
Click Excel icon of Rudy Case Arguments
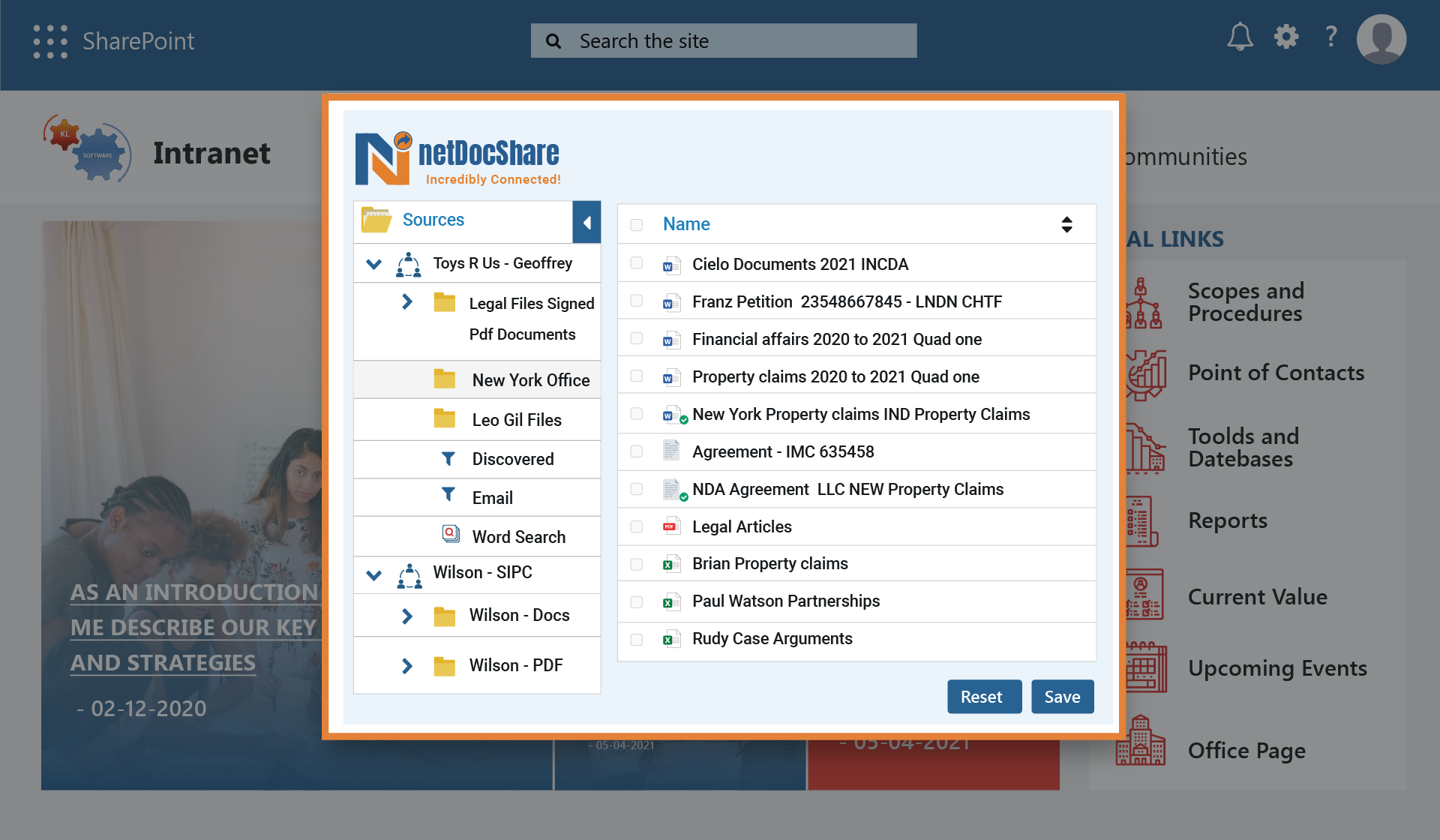[671, 639]
